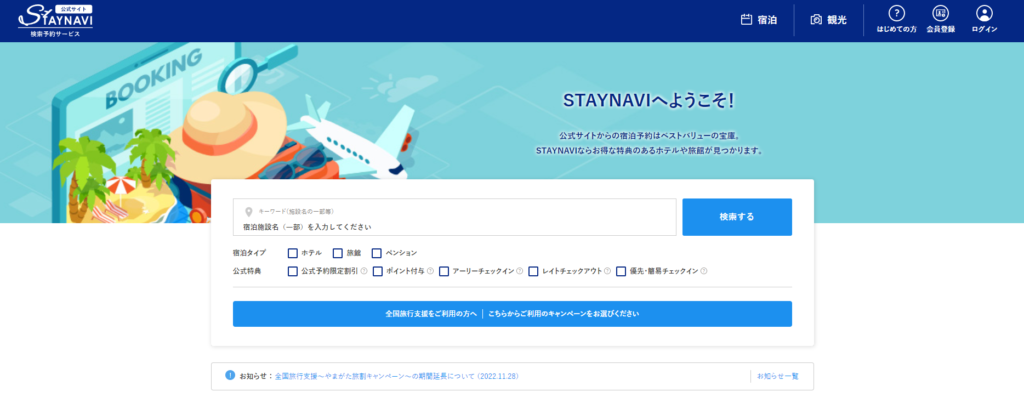Image resolution: width=1024 pixels, height=420 pixels.
Task: Click the location pin icon in search field
Action: pos(248,212)
